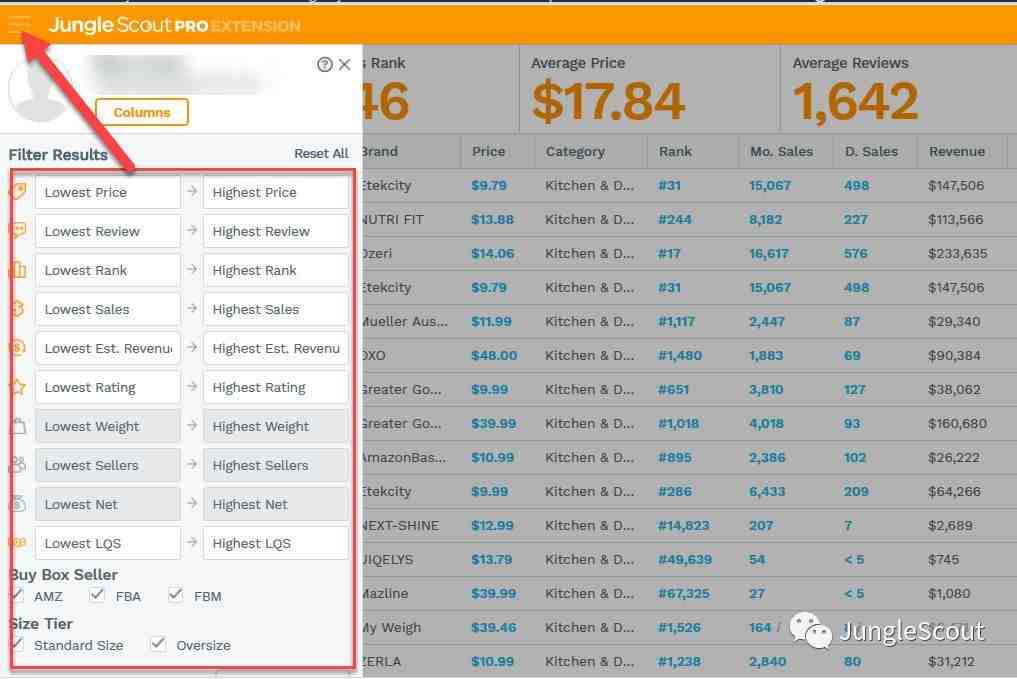The width and height of the screenshot is (1017, 679).
Task: Click the rank bar chart icon
Action: tap(18, 270)
